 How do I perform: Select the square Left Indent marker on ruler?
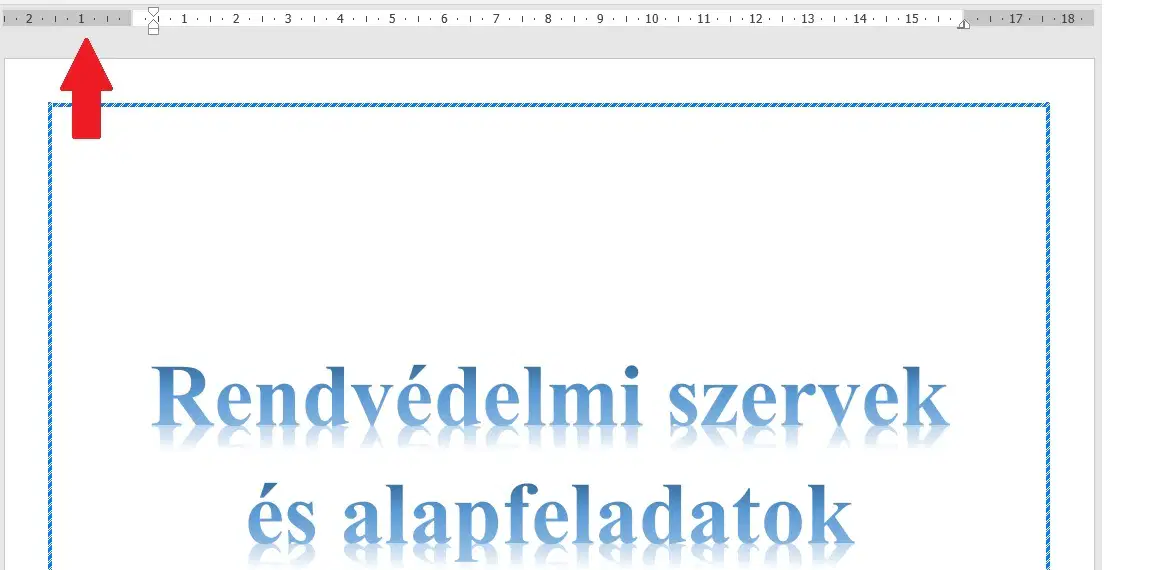point(153,31)
